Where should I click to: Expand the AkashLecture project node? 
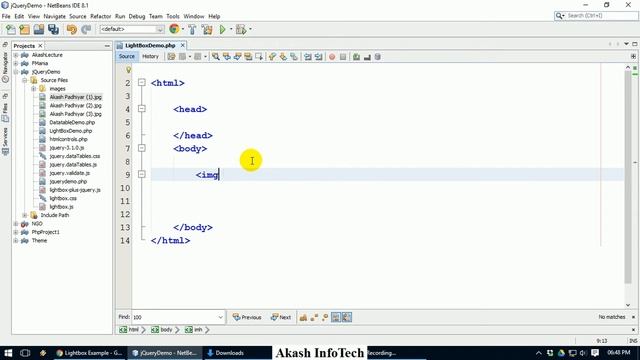(16, 55)
